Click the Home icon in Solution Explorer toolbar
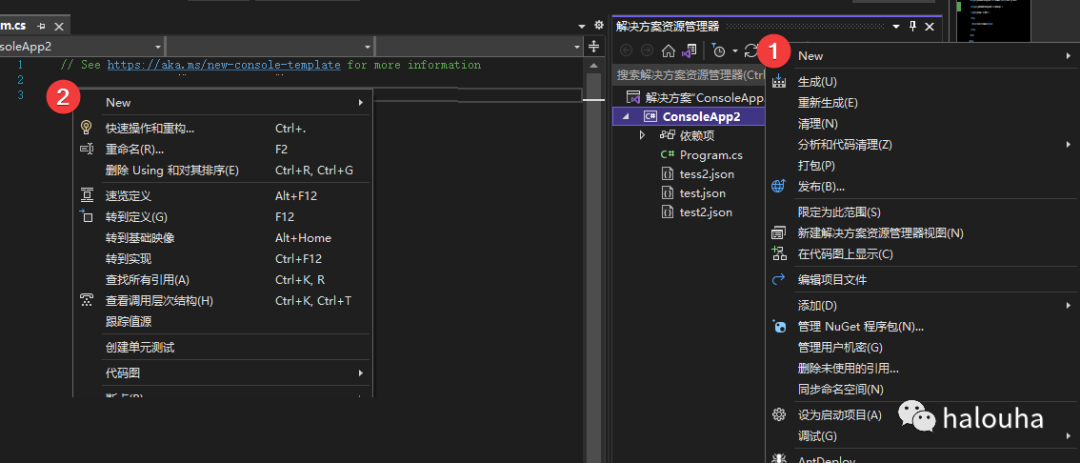The width and height of the screenshot is (1080, 463). (668, 51)
